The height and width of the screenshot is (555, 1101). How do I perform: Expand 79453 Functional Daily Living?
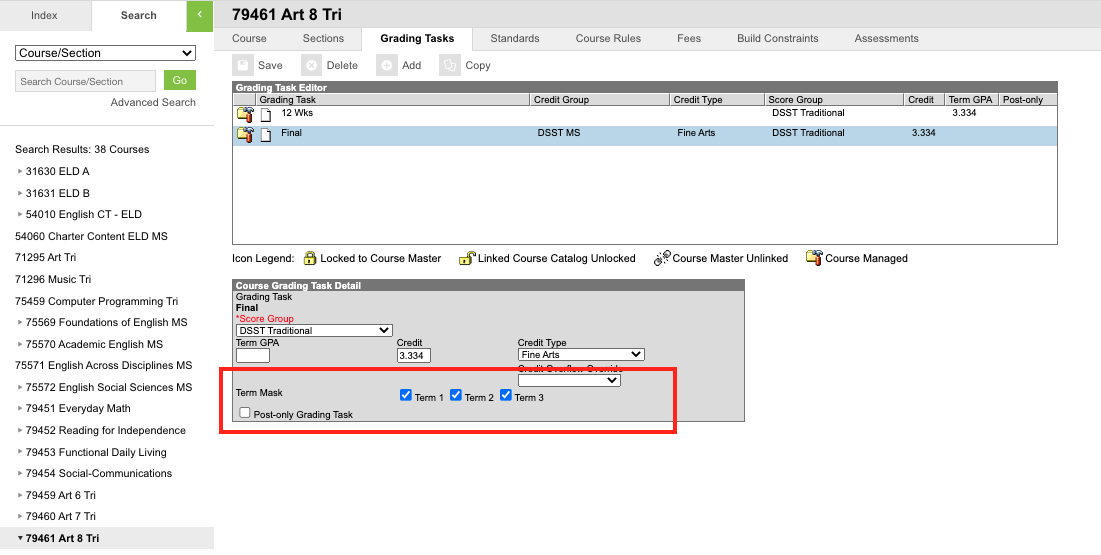(20, 452)
